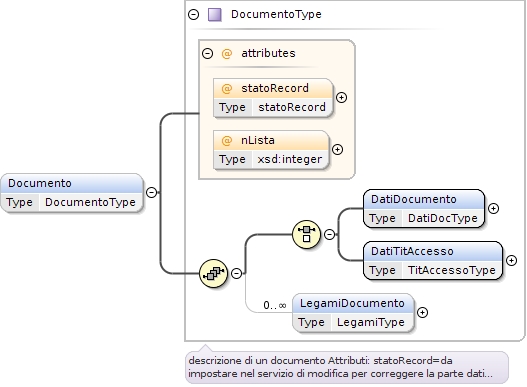Collapse the DocumentoType container
The image size is (527, 387).
(x=194, y=14)
